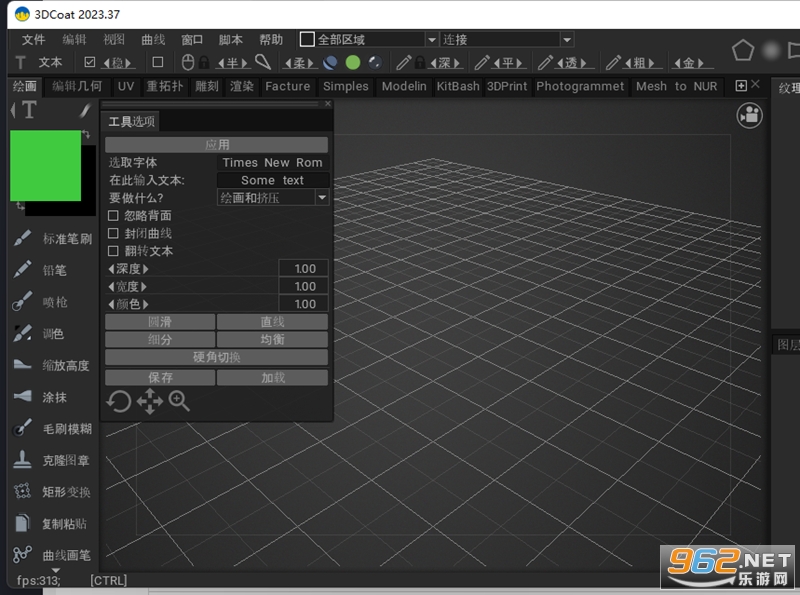The width and height of the screenshot is (800, 595).
Task: Open the 全部区域 dropdown arrow
Action: click(x=432, y=39)
